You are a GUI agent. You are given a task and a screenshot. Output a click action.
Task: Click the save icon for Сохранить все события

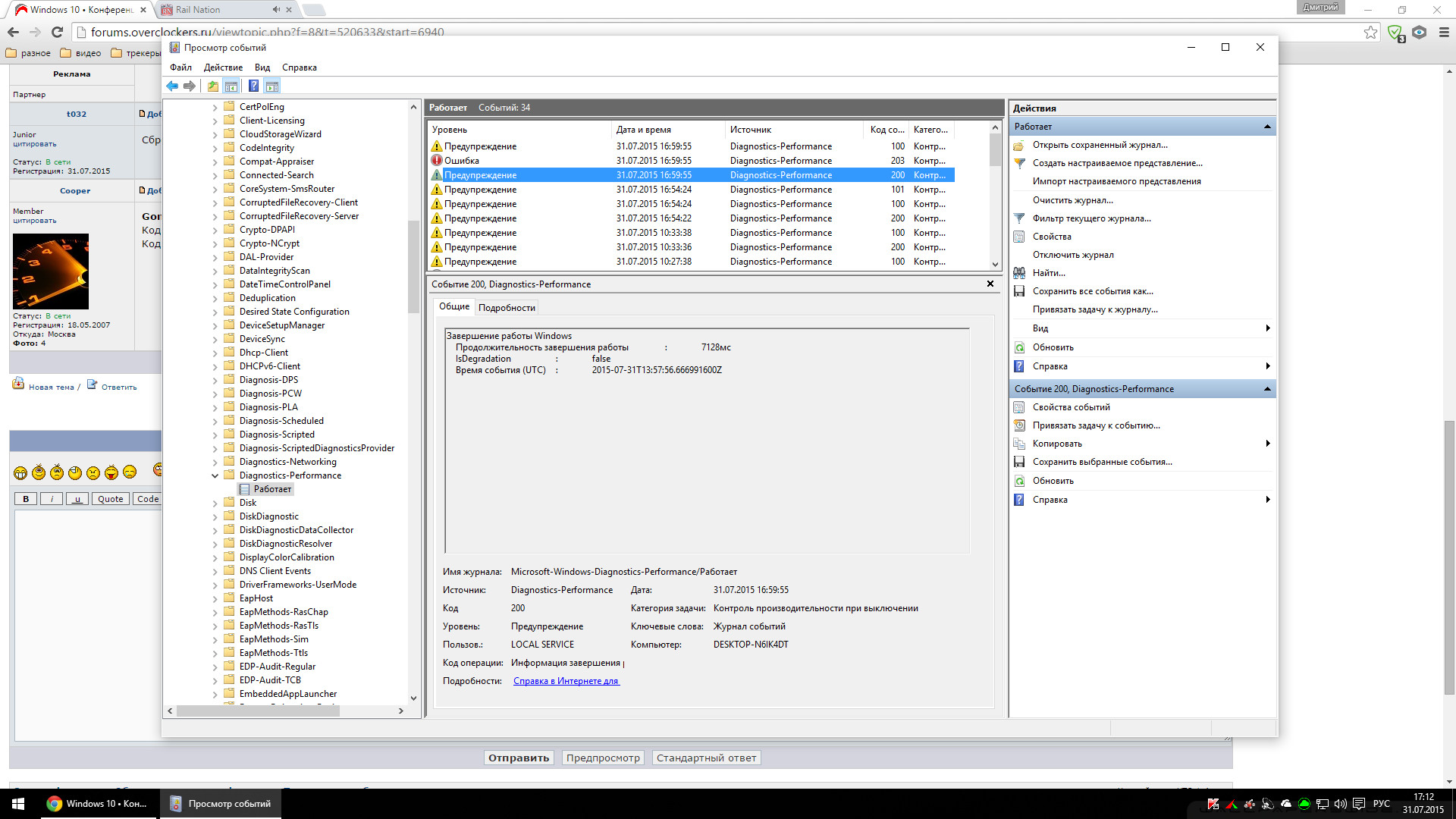pos(1019,291)
